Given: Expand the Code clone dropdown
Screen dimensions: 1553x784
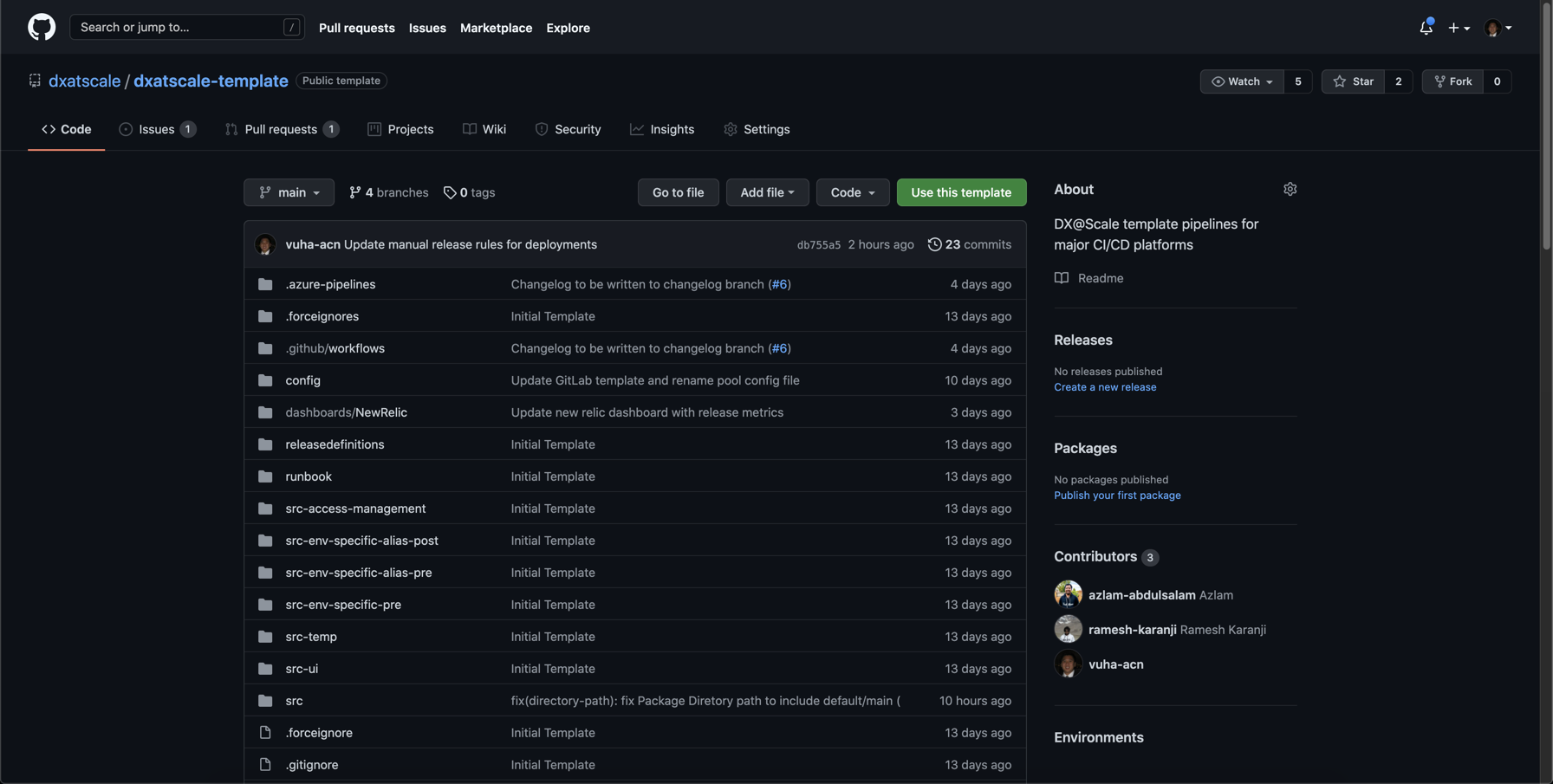Looking at the screenshot, I should 852,192.
